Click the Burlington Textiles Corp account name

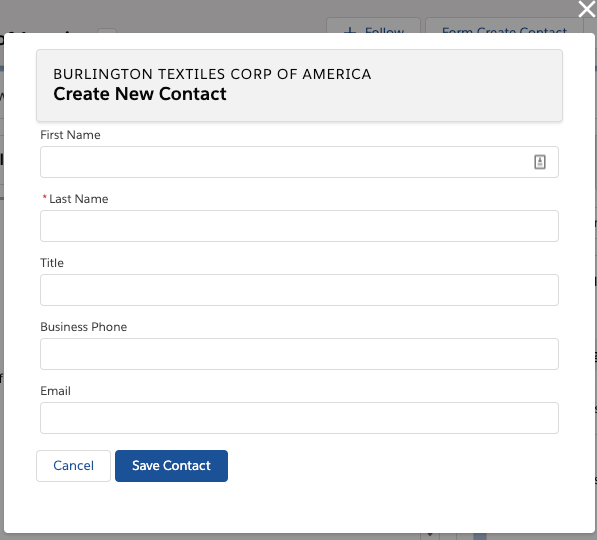point(212,74)
